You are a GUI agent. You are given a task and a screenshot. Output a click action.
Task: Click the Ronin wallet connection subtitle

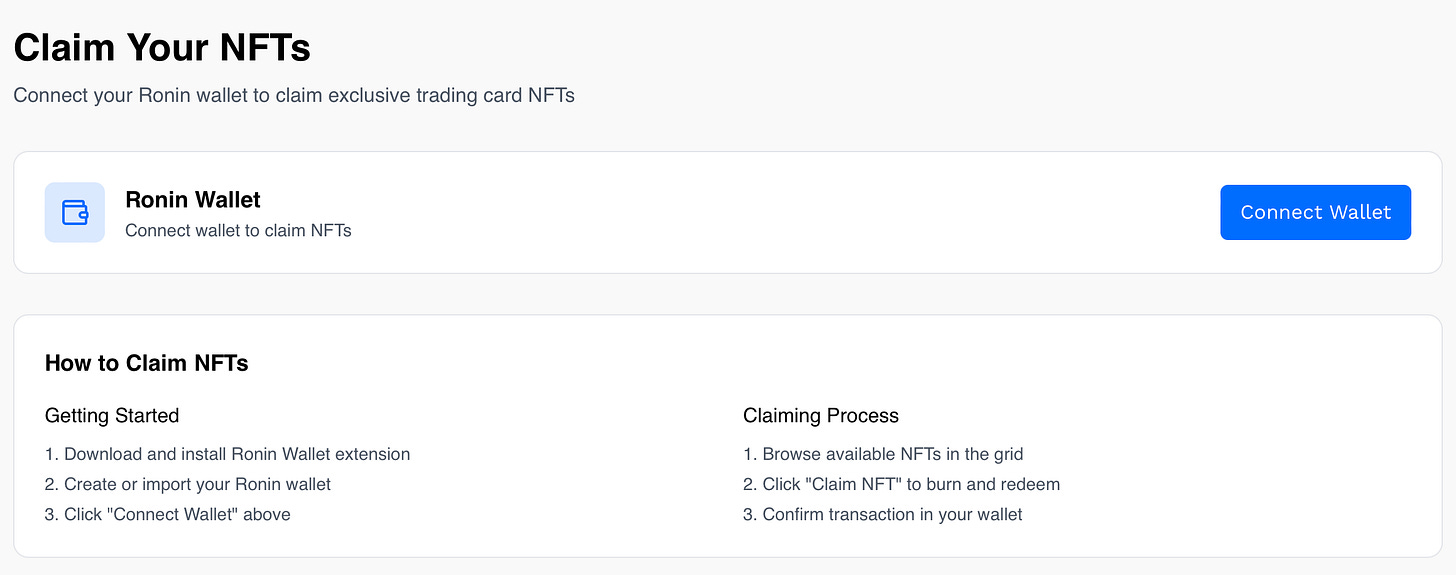click(294, 96)
